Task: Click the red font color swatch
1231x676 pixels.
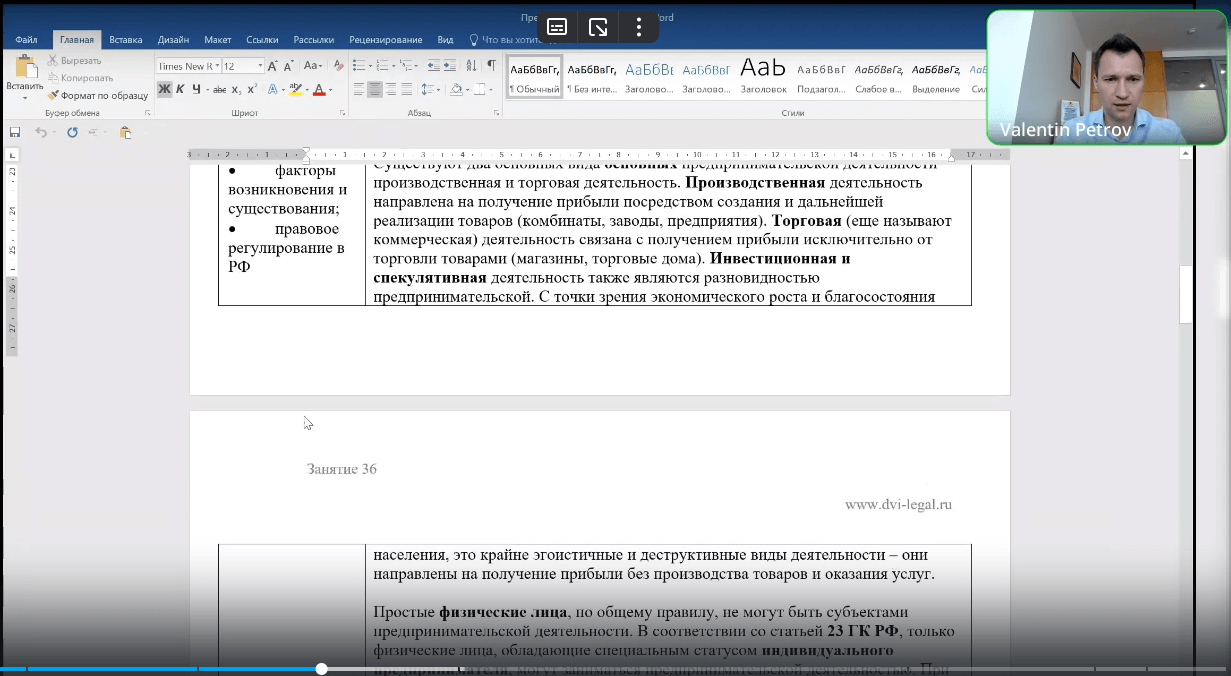Action: (x=319, y=95)
